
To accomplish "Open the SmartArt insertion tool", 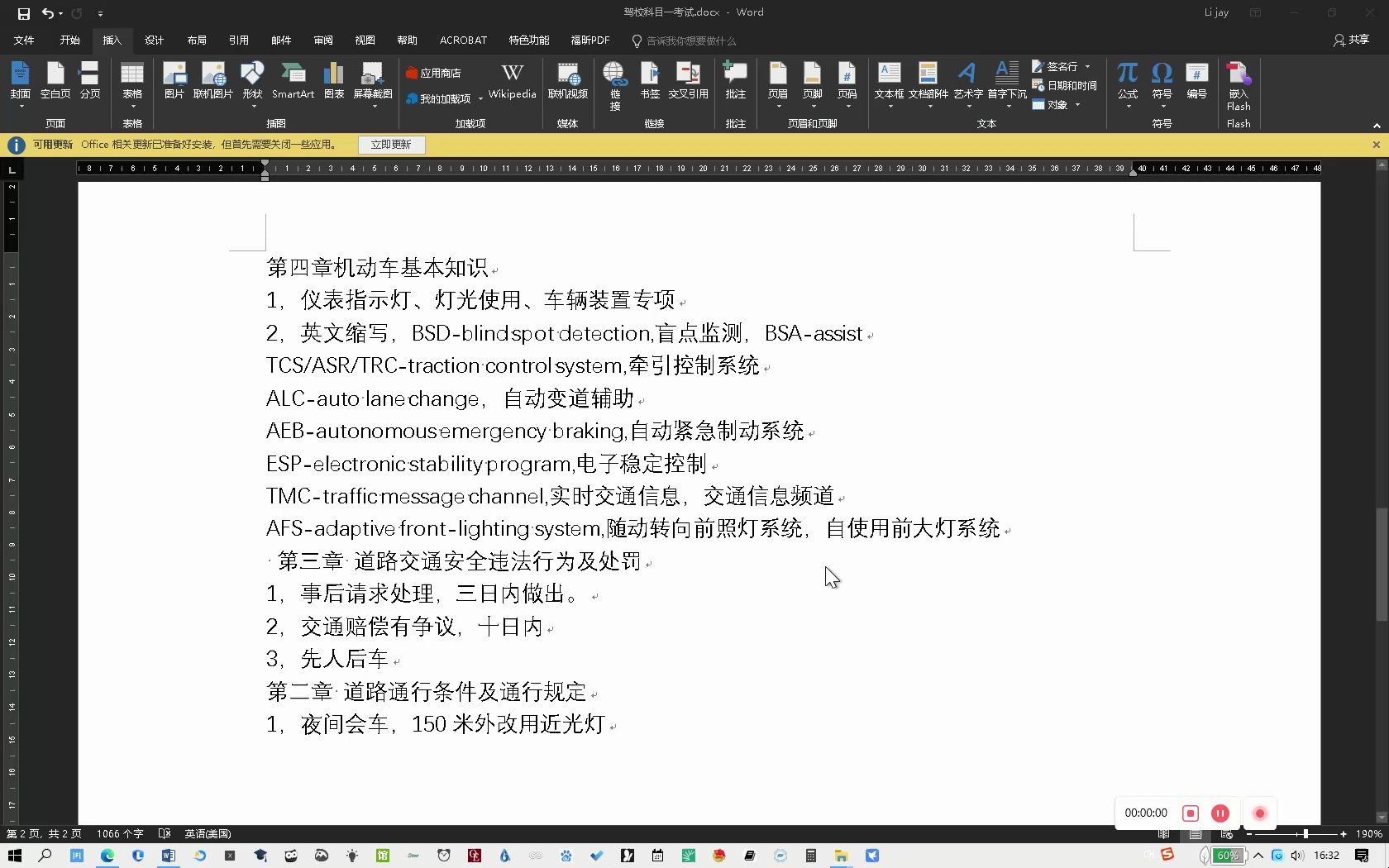I will 294,80.
